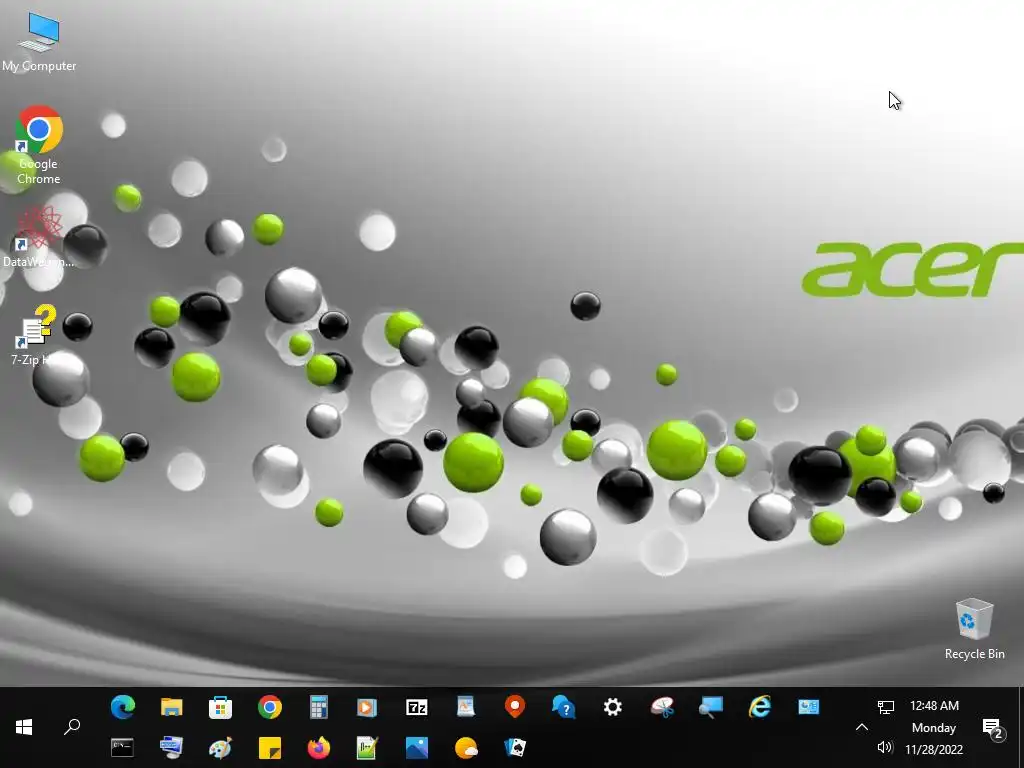Image resolution: width=1024 pixels, height=768 pixels.
Task: Open Control Panel taskbar icon
Action: point(808,707)
